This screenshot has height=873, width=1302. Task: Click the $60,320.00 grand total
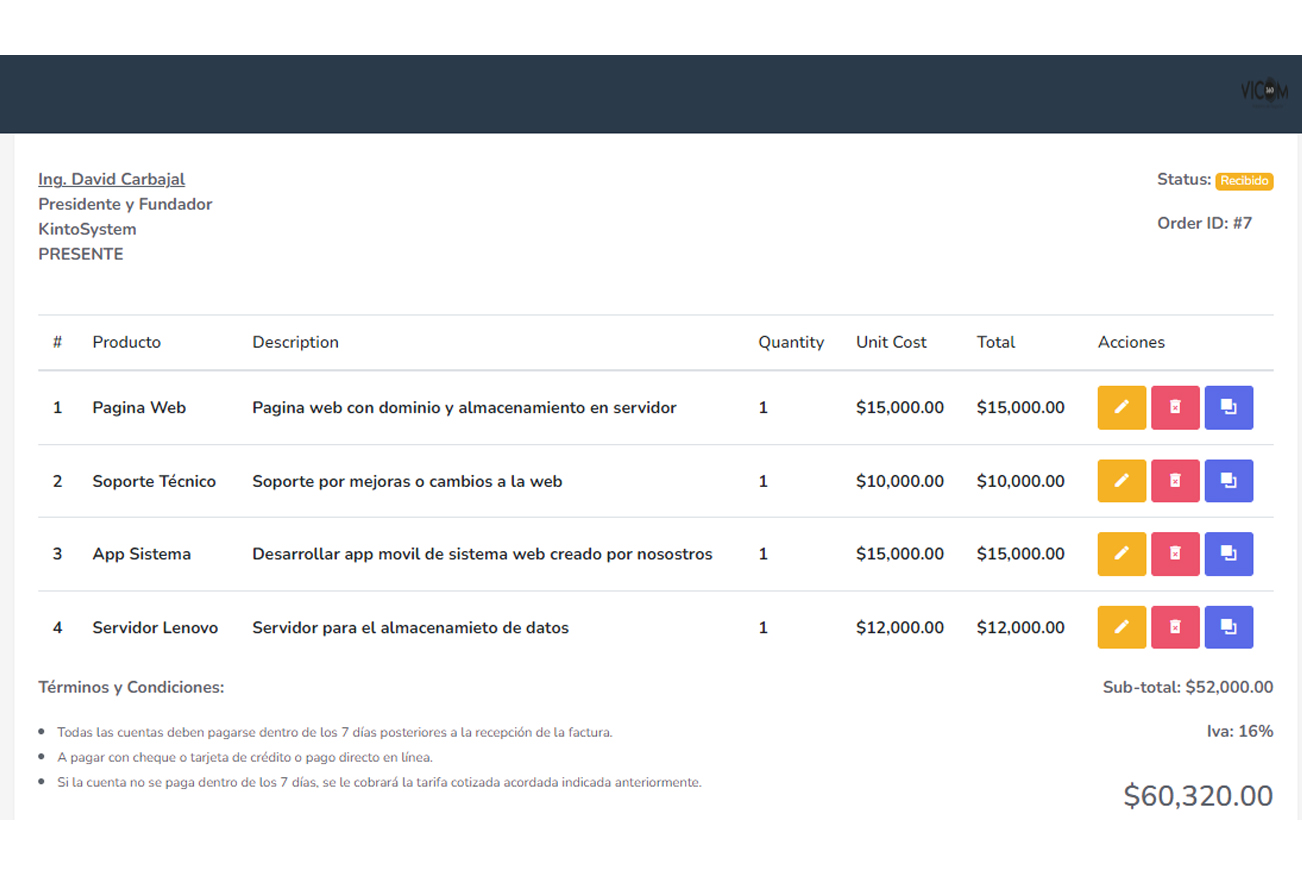(1197, 796)
